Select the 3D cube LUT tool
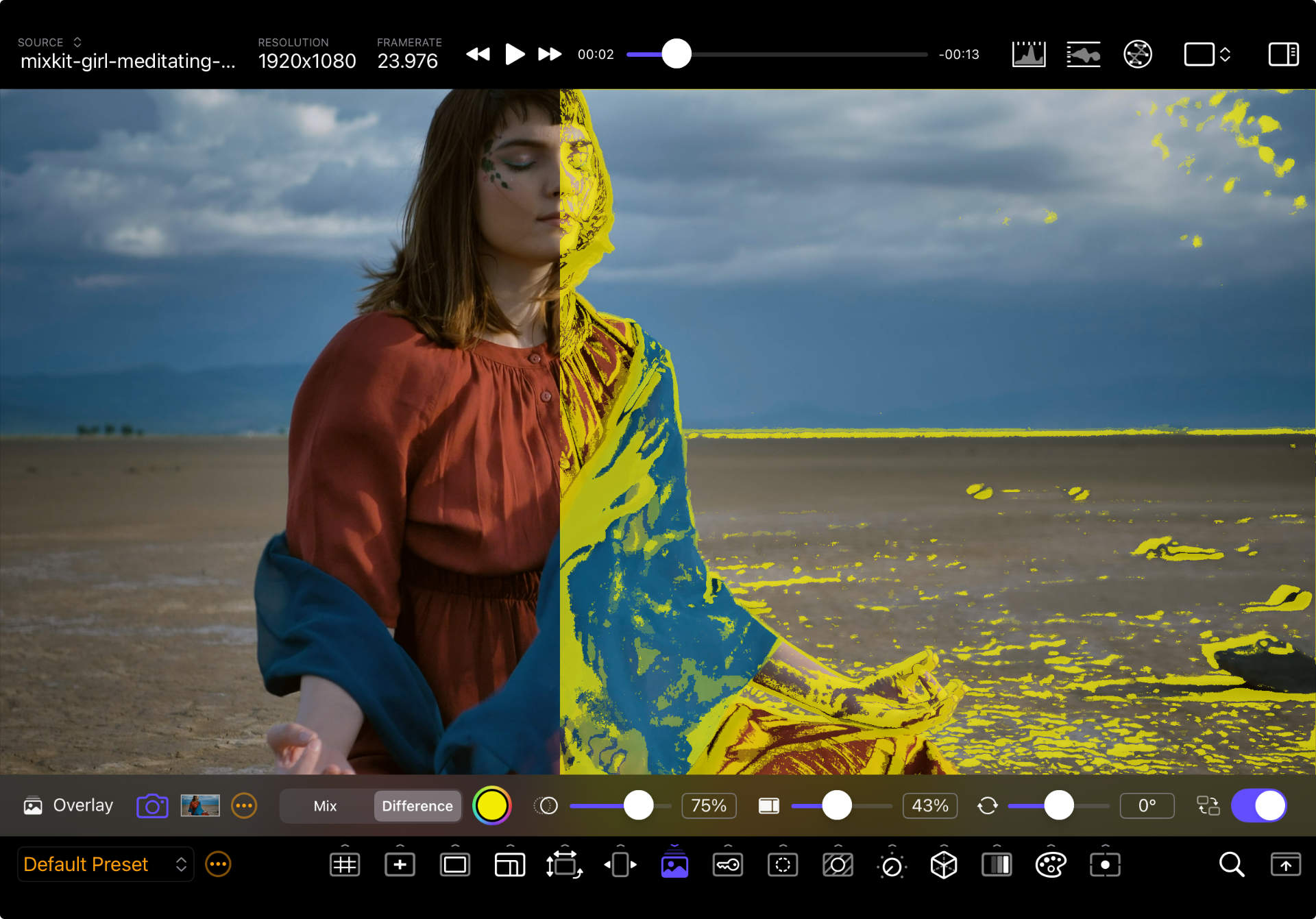The width and height of the screenshot is (1316, 919). point(944,865)
